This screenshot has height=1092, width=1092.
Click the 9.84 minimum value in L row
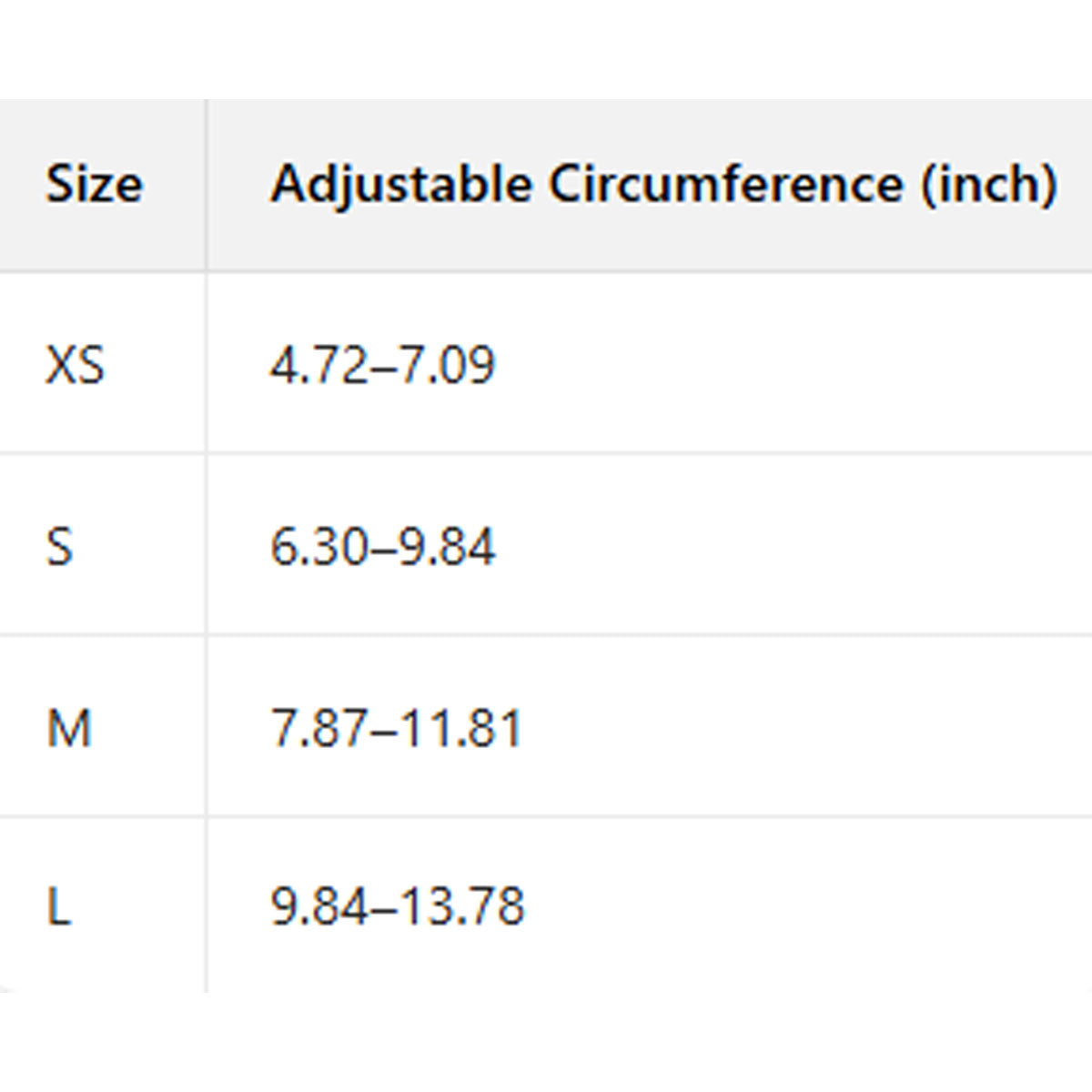(x=318, y=906)
